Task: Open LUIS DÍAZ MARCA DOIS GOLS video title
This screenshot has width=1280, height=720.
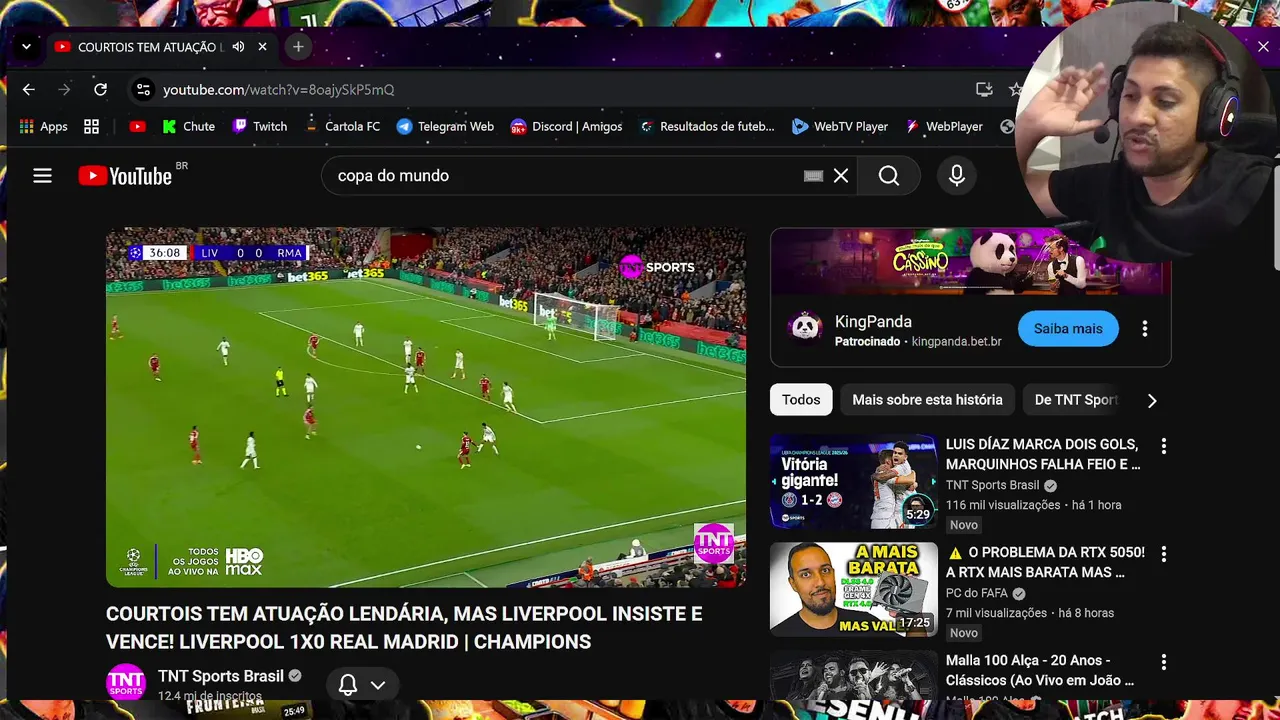Action: [x=1043, y=454]
